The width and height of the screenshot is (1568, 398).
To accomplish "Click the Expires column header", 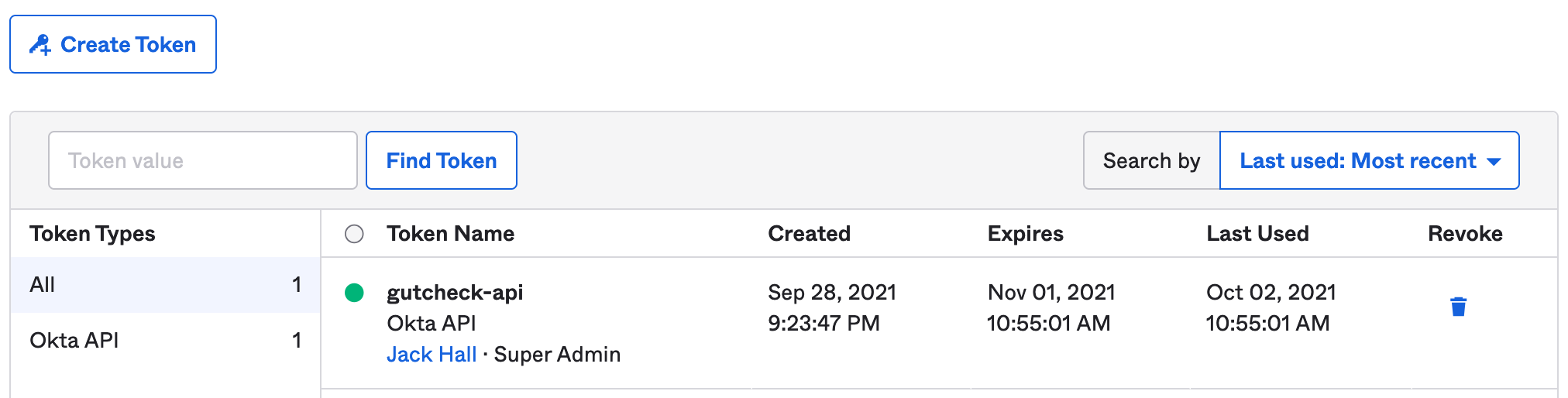I will coord(1025,234).
